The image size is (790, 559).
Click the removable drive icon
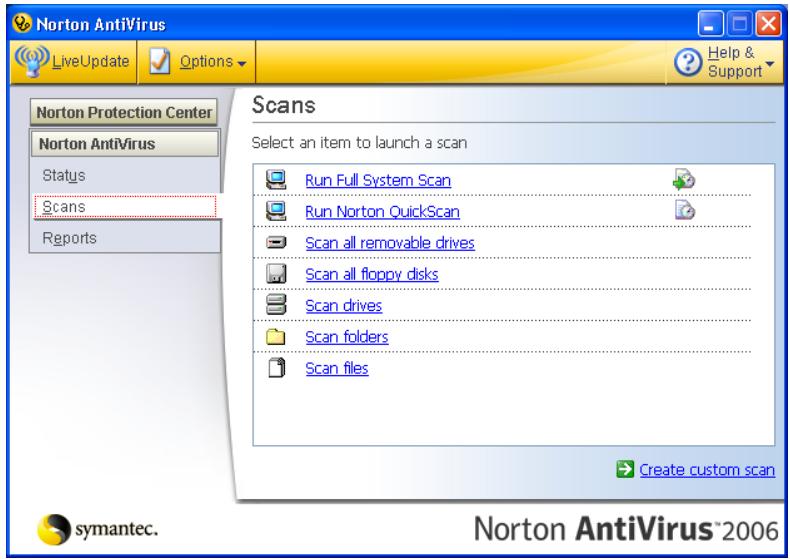(276, 243)
